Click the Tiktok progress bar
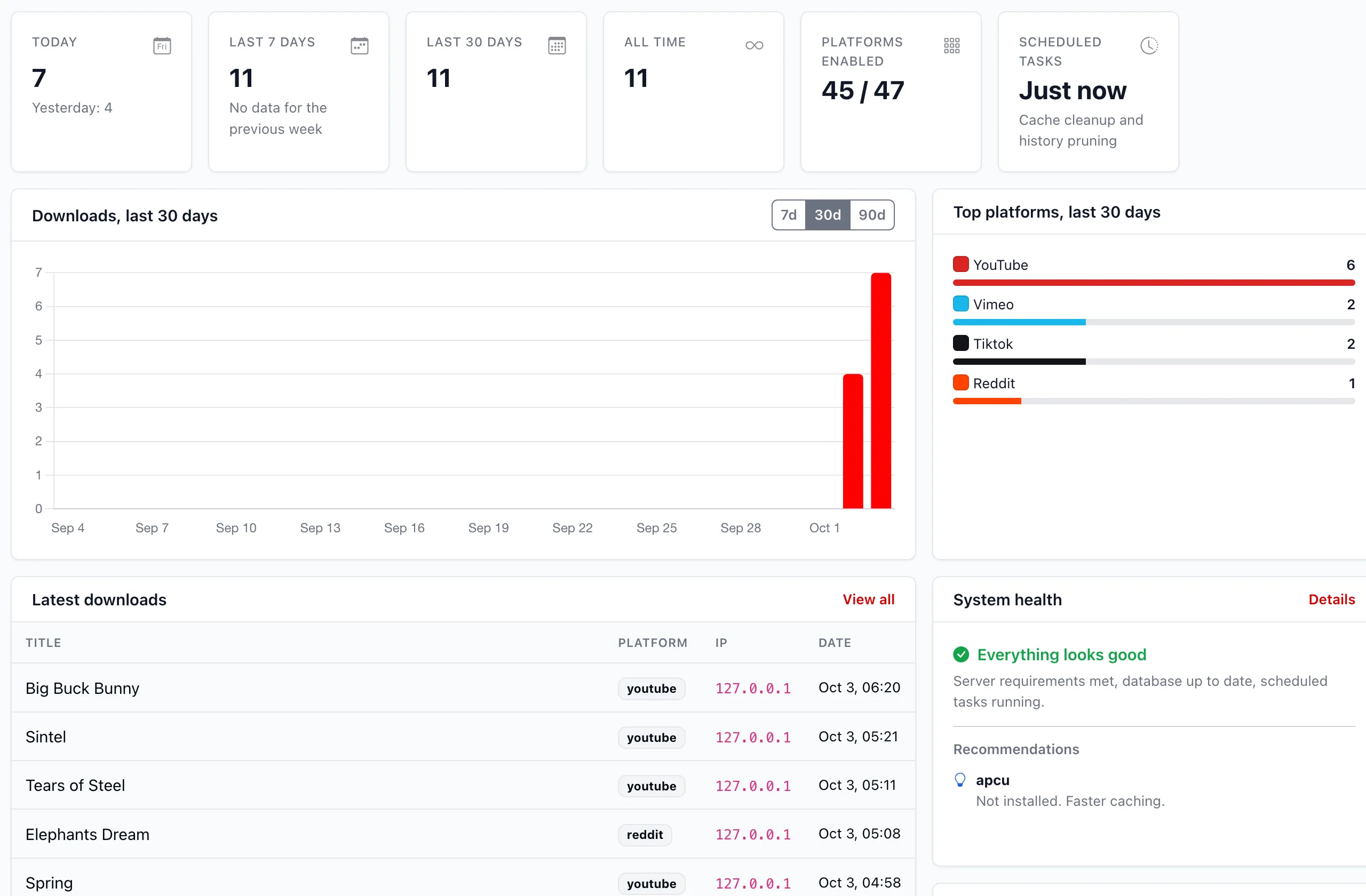Viewport: 1366px width, 896px height. click(x=1154, y=362)
